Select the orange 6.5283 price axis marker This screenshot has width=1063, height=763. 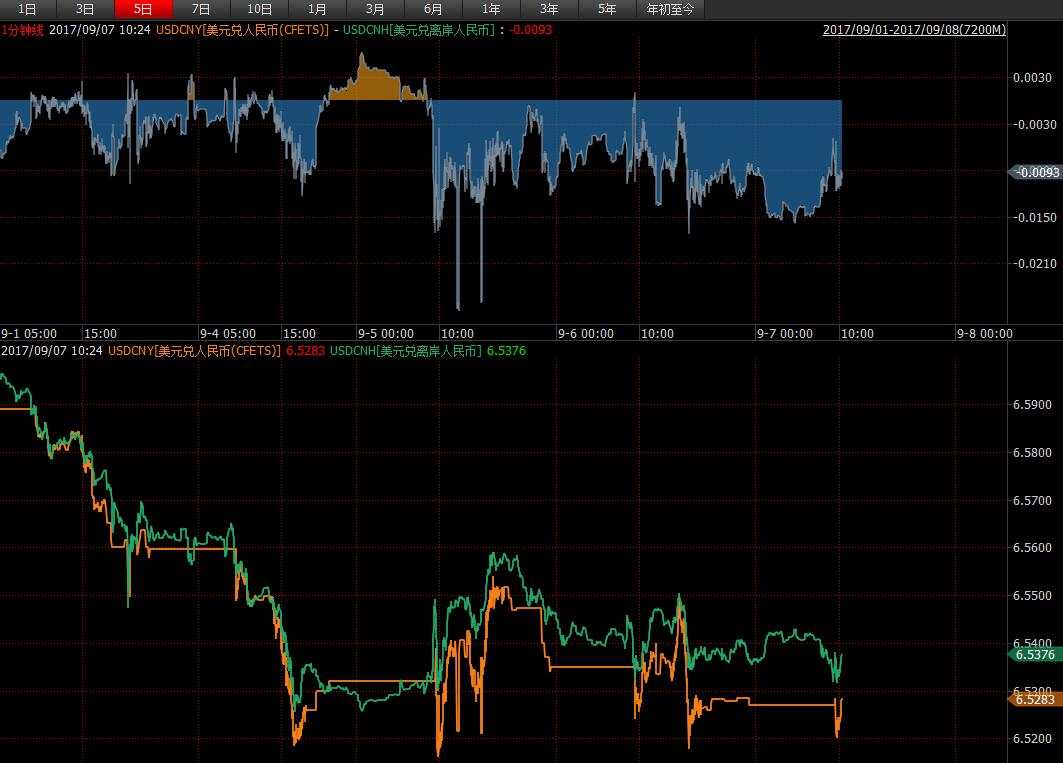click(1033, 699)
